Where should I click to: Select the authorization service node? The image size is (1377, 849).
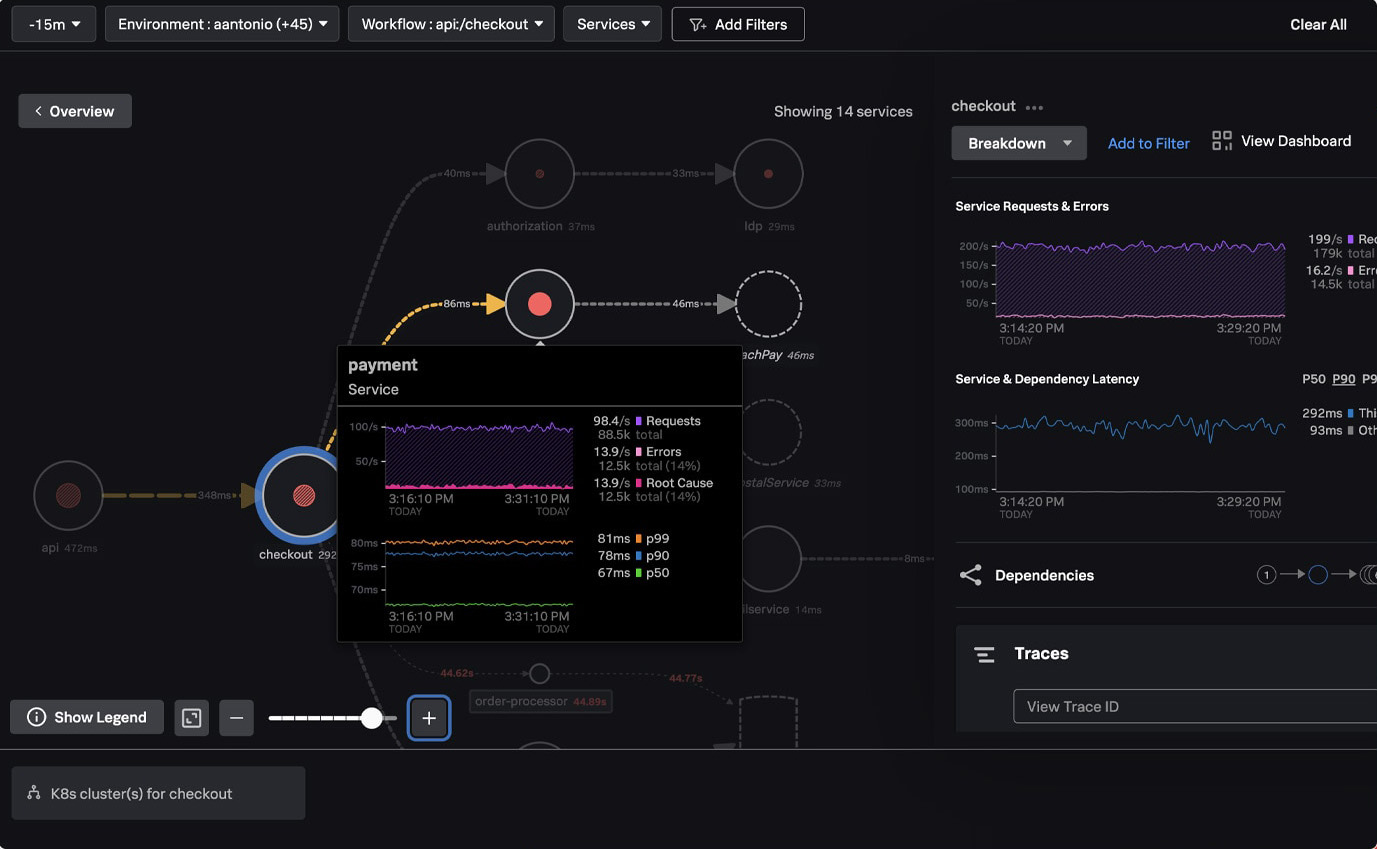[539, 174]
